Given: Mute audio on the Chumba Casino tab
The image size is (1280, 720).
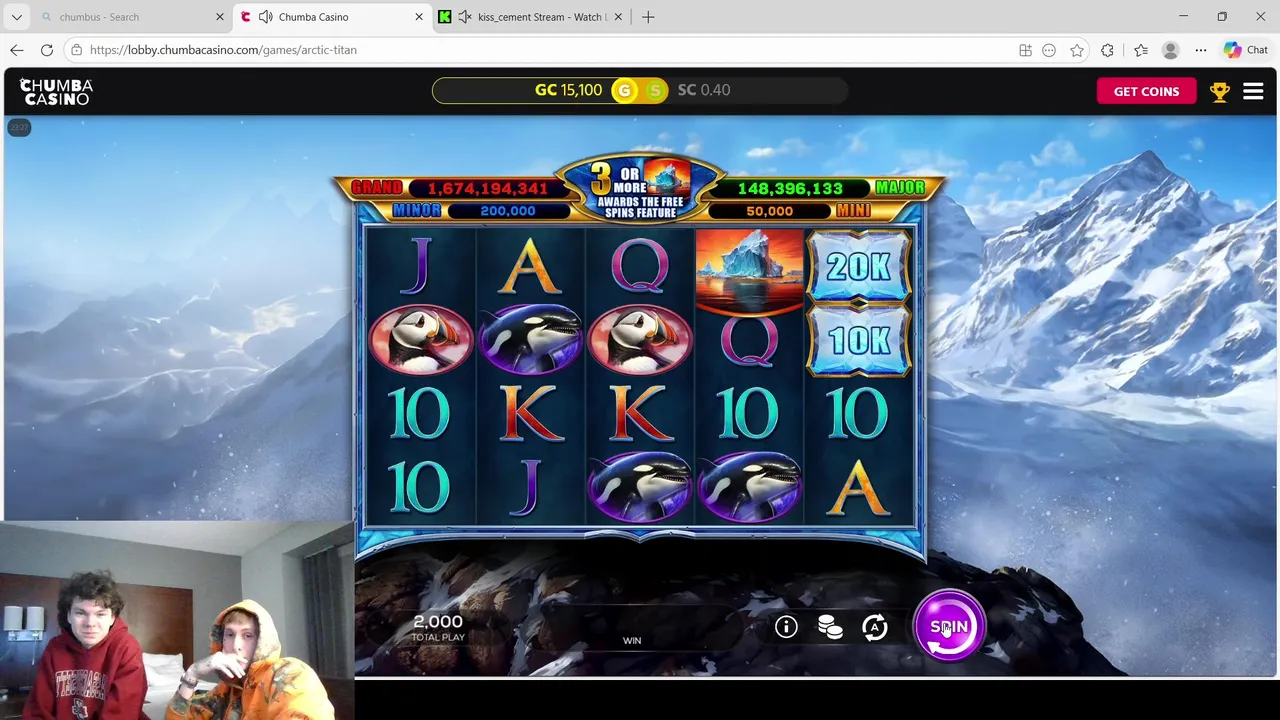Looking at the screenshot, I should 265,17.
